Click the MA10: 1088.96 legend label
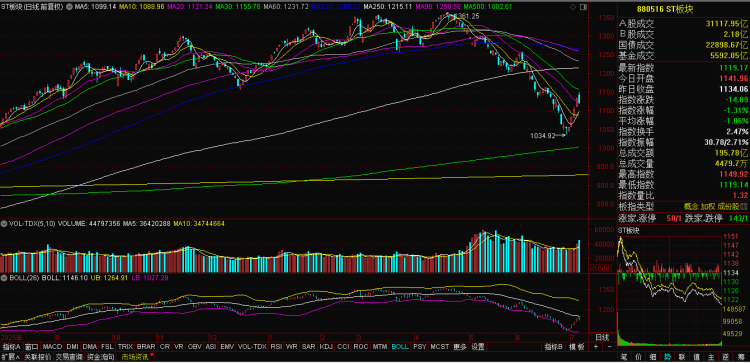Screen dimensions: 750x363 (x=142, y=7)
